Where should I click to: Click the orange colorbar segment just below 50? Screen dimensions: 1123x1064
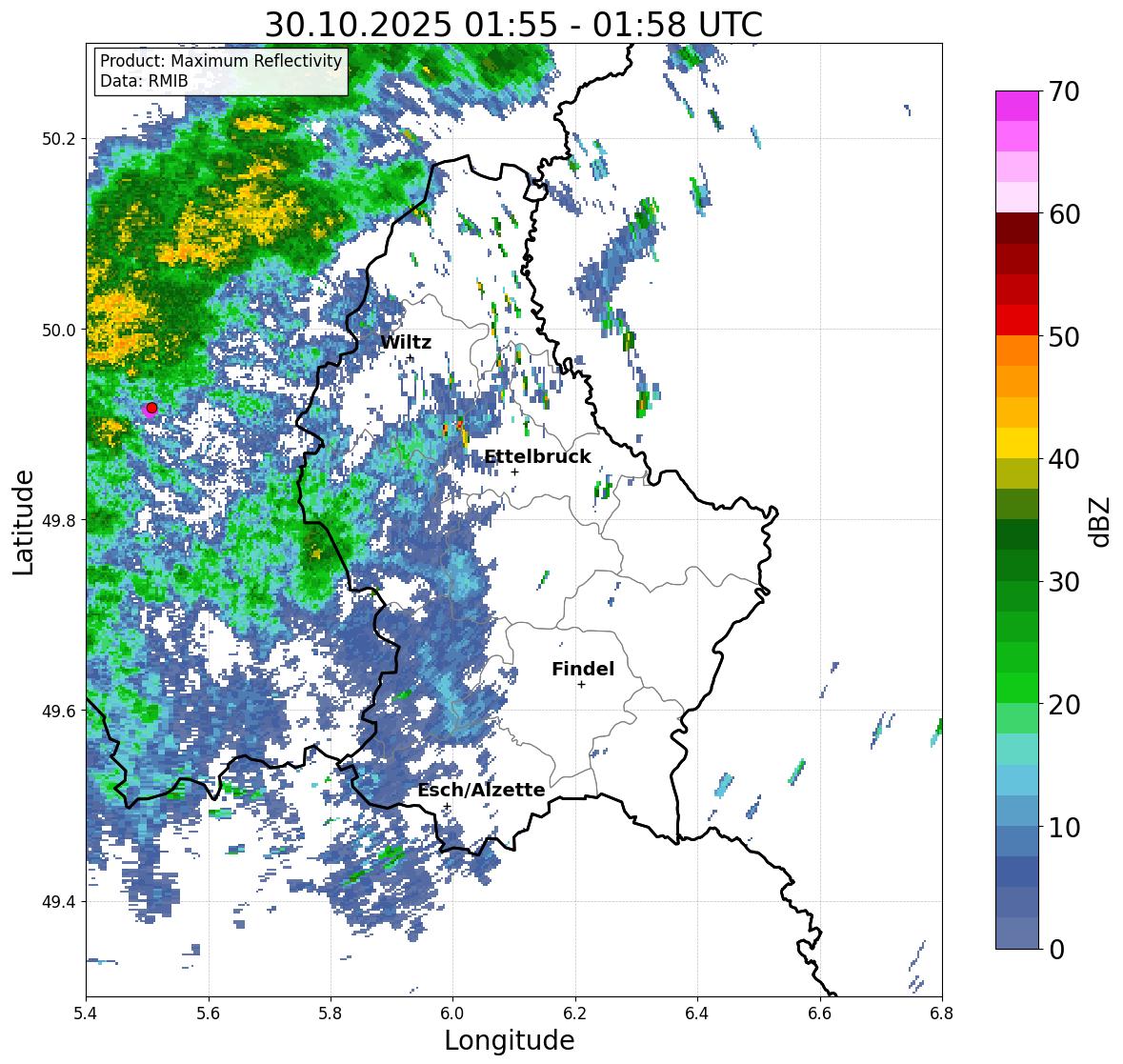pyautogui.click(x=1017, y=351)
